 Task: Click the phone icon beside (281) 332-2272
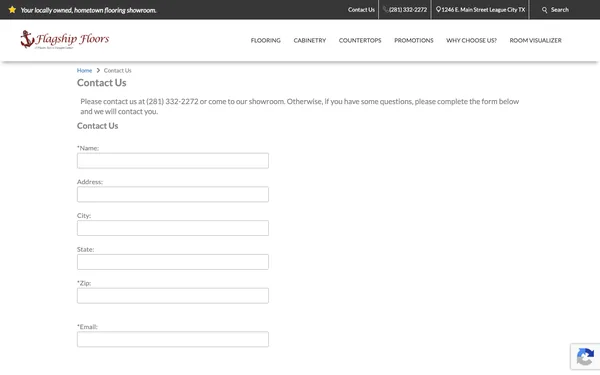pyautogui.click(x=385, y=10)
